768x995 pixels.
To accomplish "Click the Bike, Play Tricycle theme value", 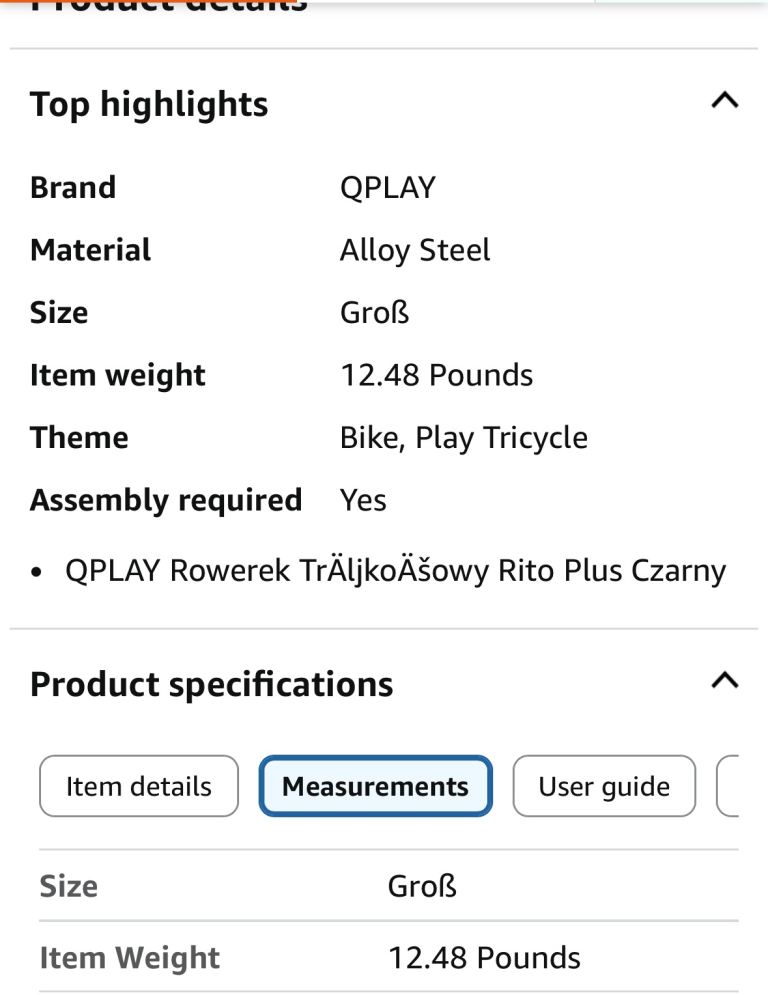I will pyautogui.click(x=463, y=438).
